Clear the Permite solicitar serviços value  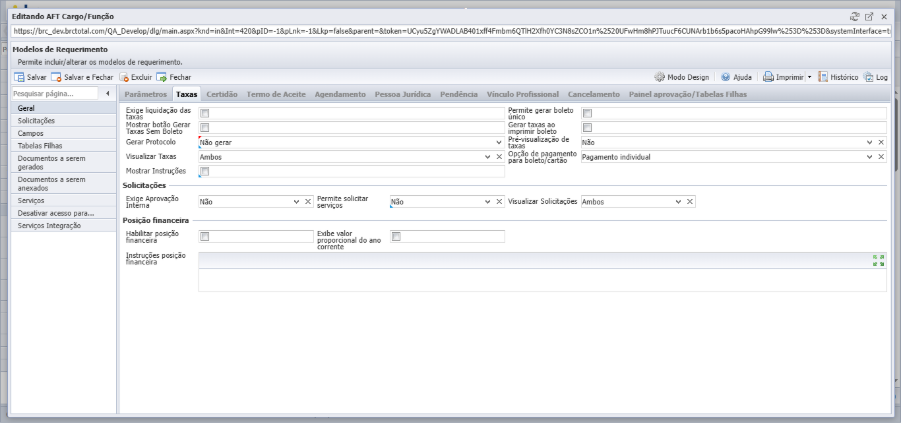point(499,202)
